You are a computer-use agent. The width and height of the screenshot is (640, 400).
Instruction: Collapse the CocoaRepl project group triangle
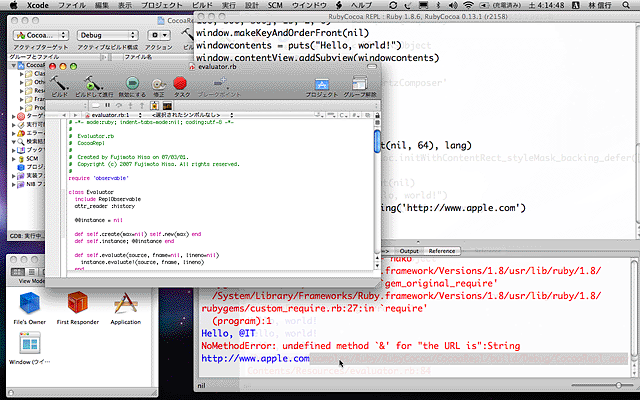point(13,65)
